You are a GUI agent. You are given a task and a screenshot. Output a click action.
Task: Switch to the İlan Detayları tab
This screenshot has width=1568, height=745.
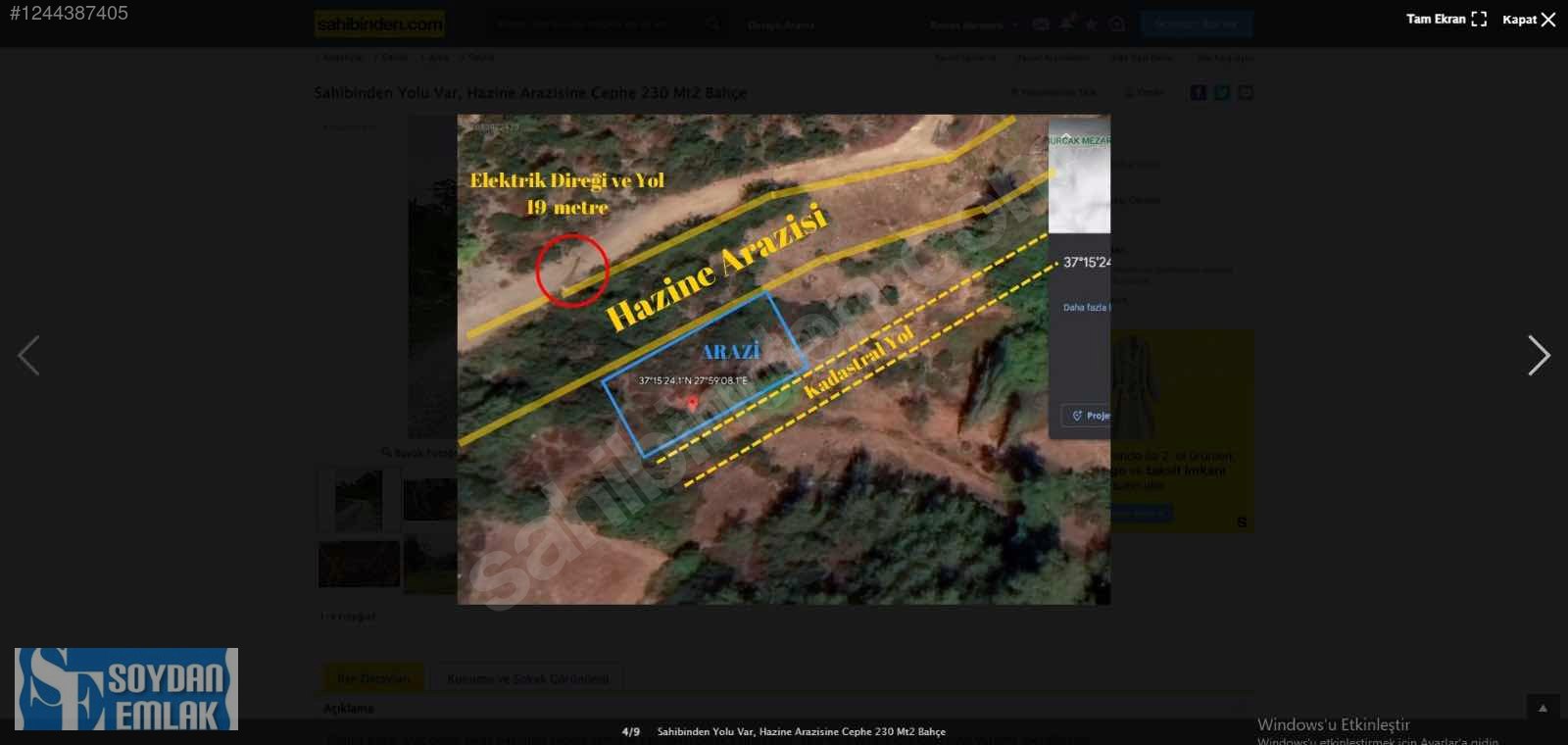click(x=373, y=678)
